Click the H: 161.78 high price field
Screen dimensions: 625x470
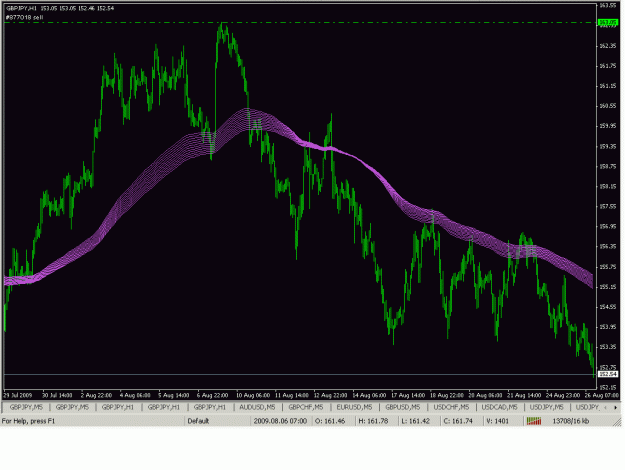pyautogui.click(x=373, y=421)
